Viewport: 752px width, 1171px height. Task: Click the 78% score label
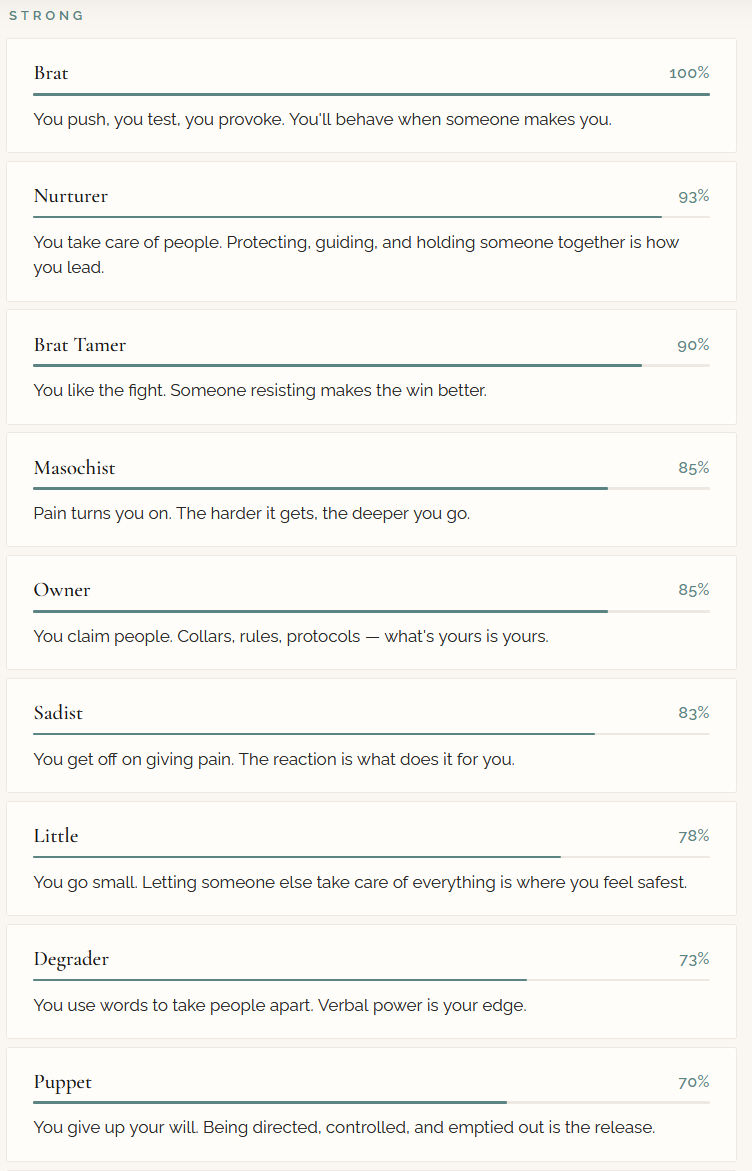[693, 836]
